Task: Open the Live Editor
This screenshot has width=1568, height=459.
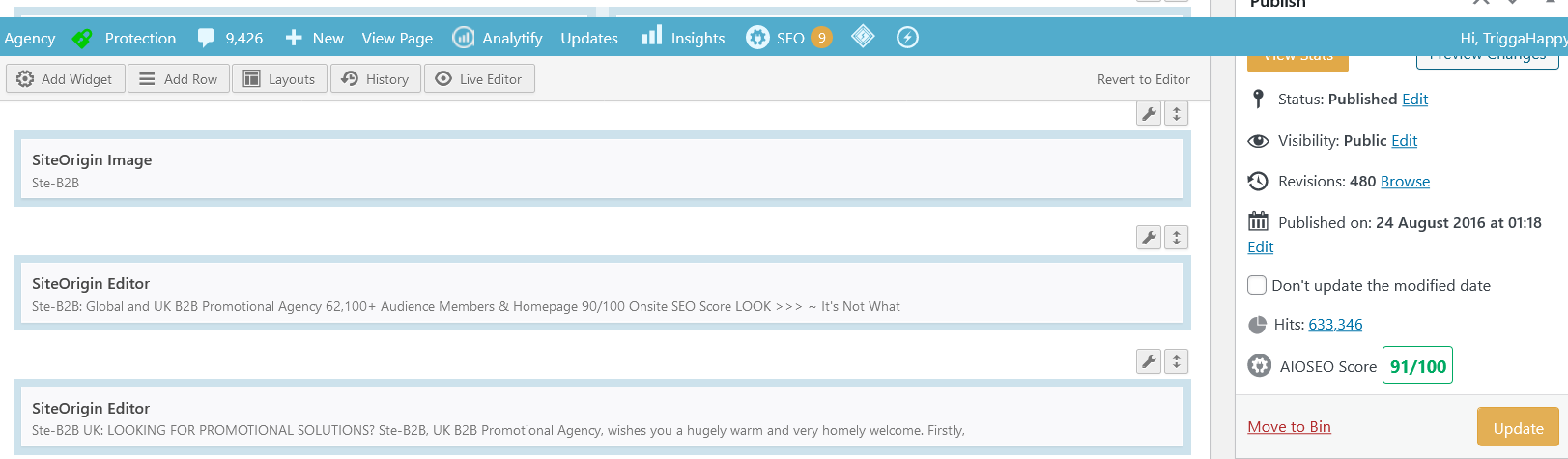Action: (479, 79)
